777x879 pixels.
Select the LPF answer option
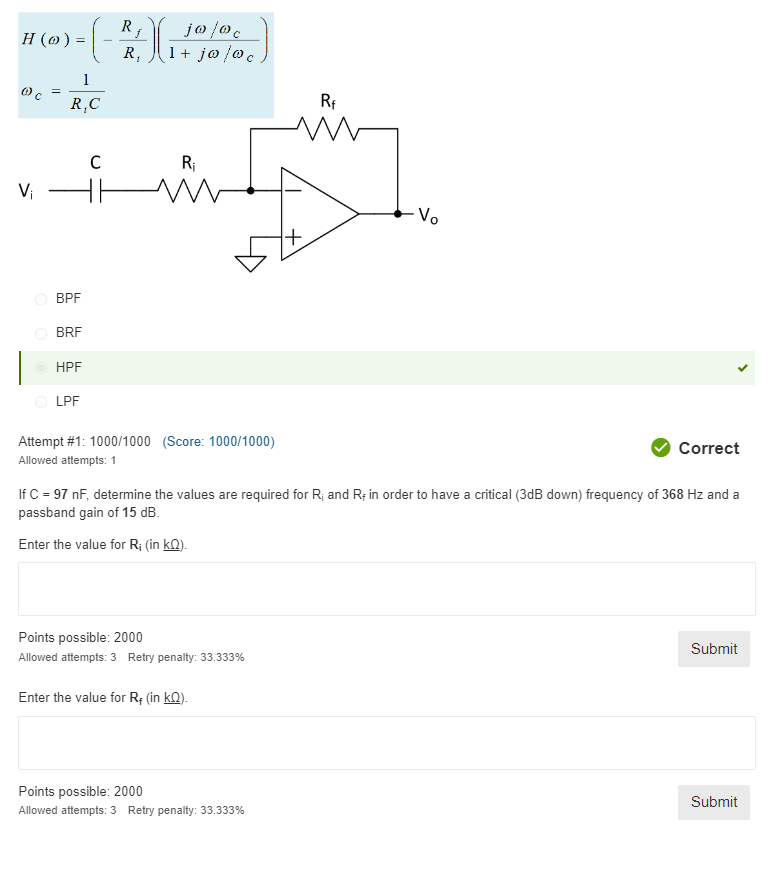41,401
